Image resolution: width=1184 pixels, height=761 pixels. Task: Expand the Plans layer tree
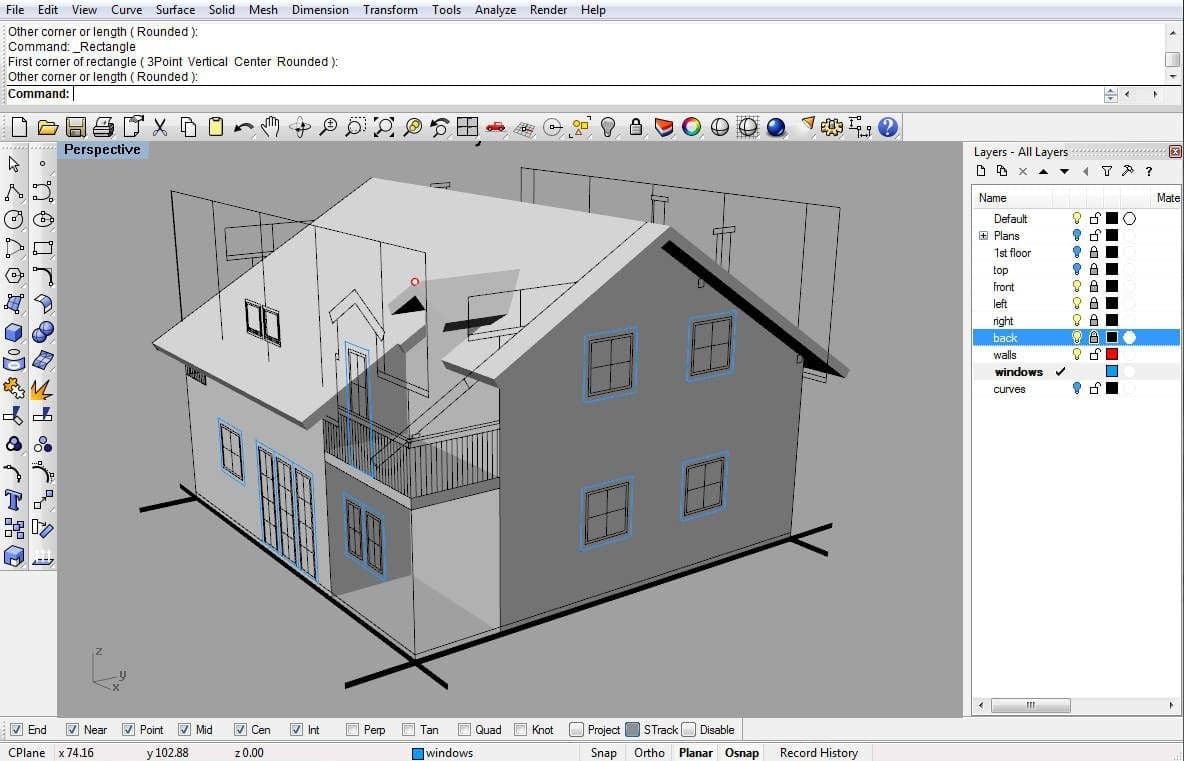(983, 236)
